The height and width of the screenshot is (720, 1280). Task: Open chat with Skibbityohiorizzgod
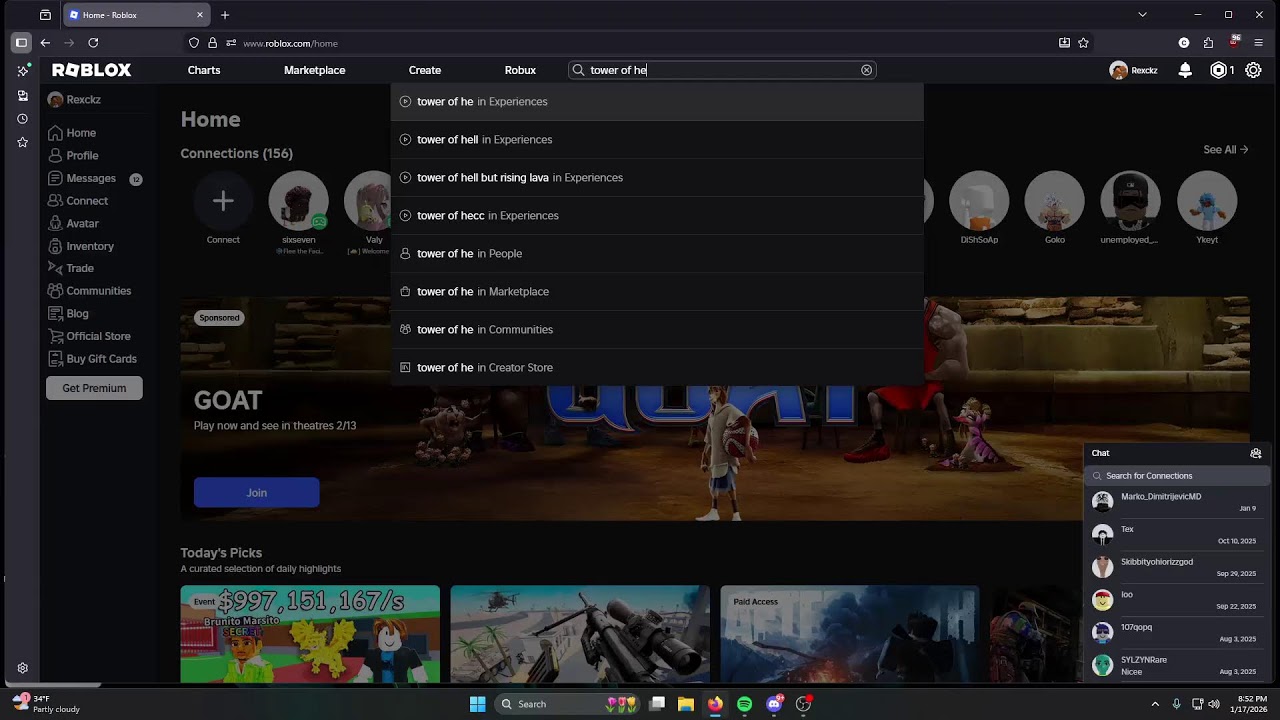[1178, 567]
